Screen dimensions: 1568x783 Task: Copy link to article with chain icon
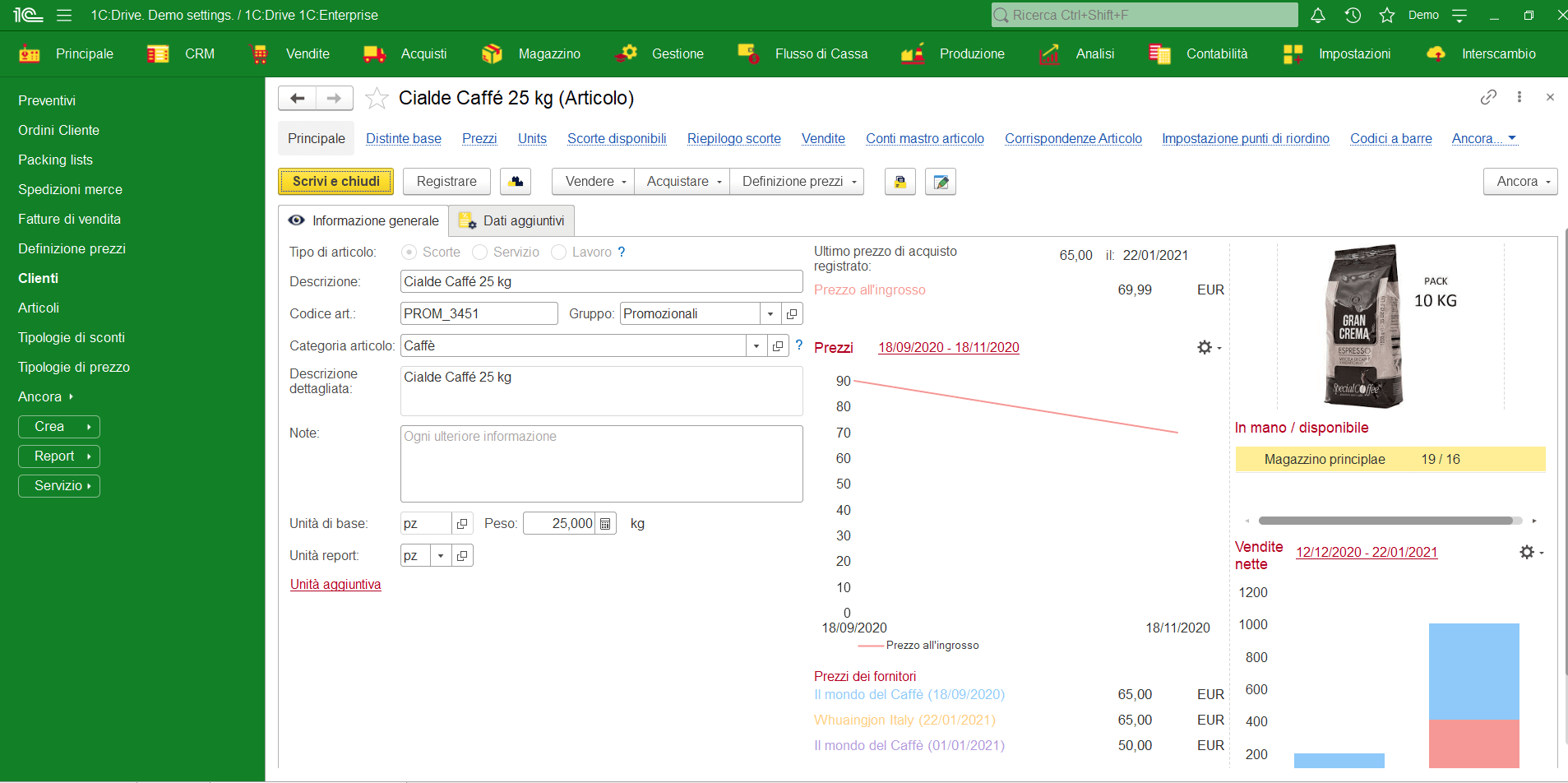(x=1488, y=97)
